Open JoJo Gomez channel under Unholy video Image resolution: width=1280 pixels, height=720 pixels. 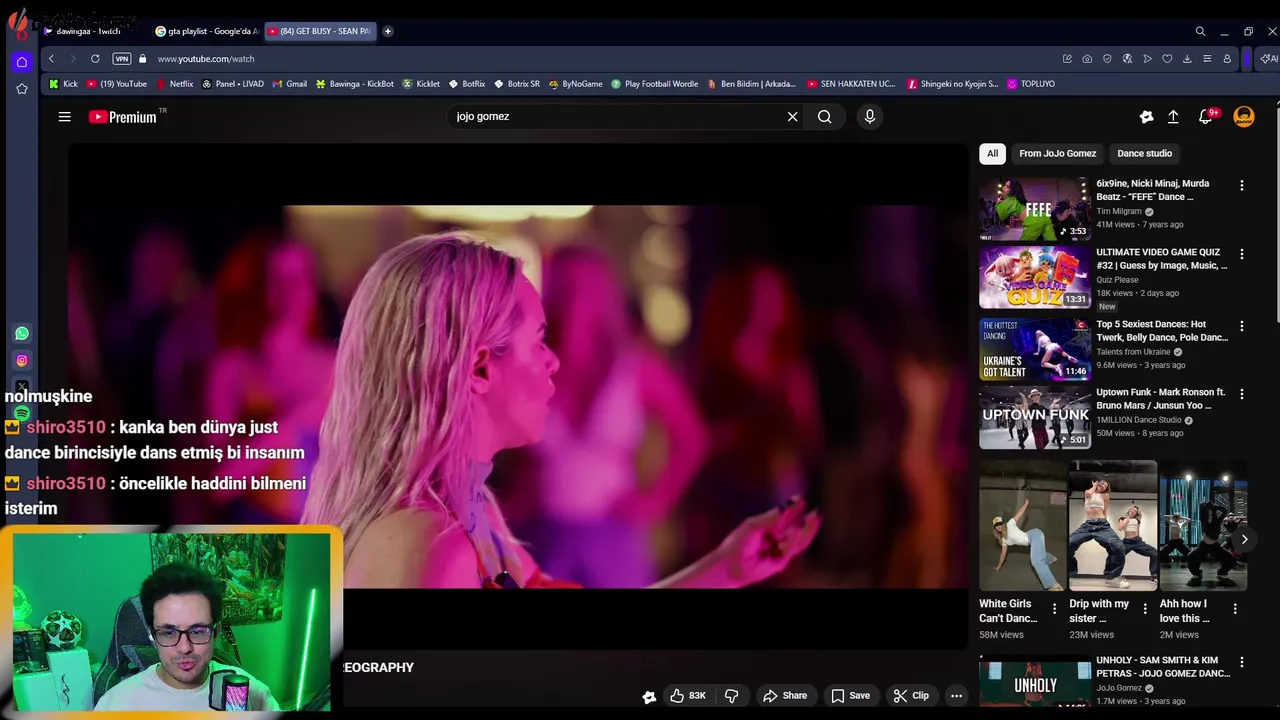click(x=1118, y=688)
